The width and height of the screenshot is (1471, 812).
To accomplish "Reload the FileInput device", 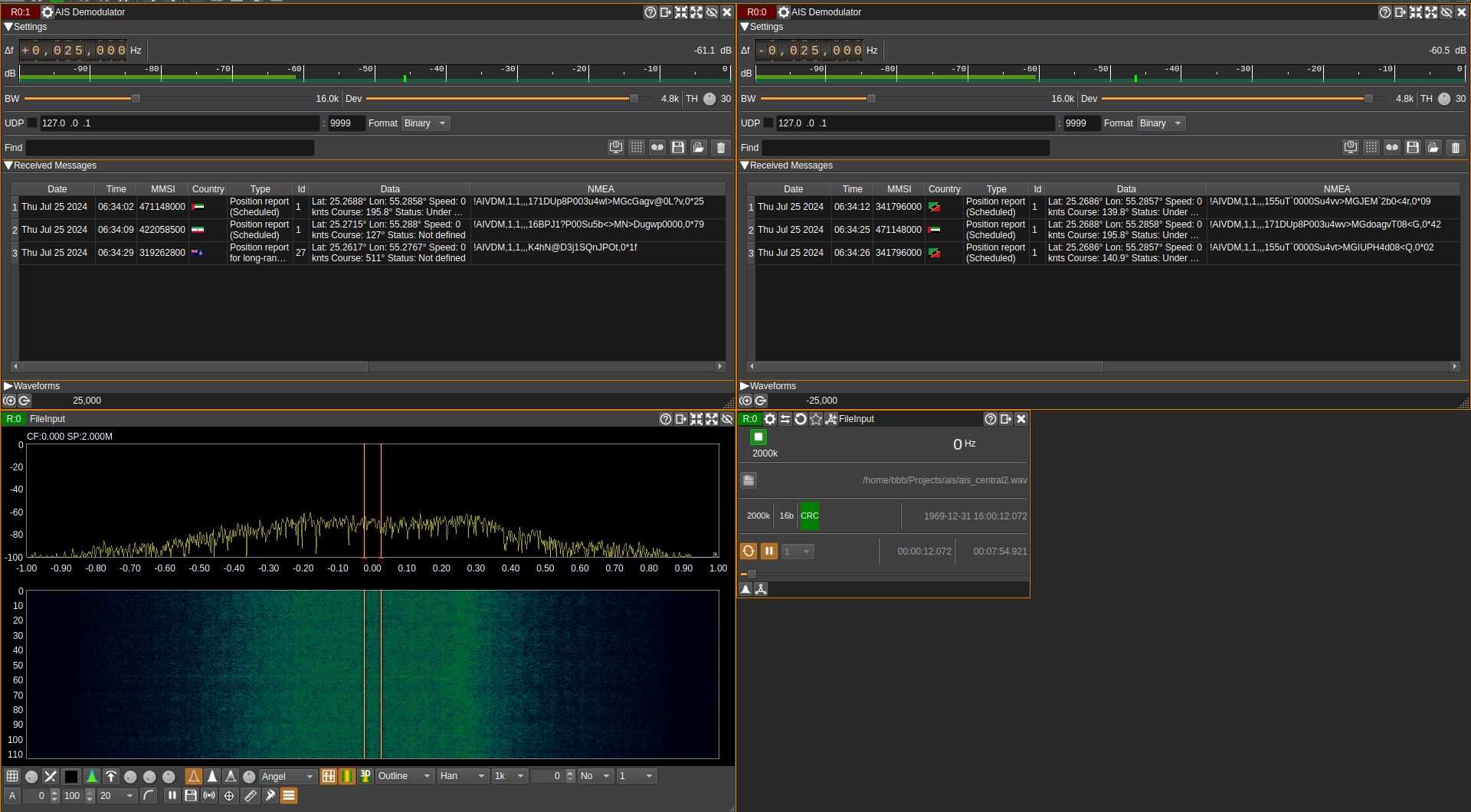I will click(x=801, y=419).
